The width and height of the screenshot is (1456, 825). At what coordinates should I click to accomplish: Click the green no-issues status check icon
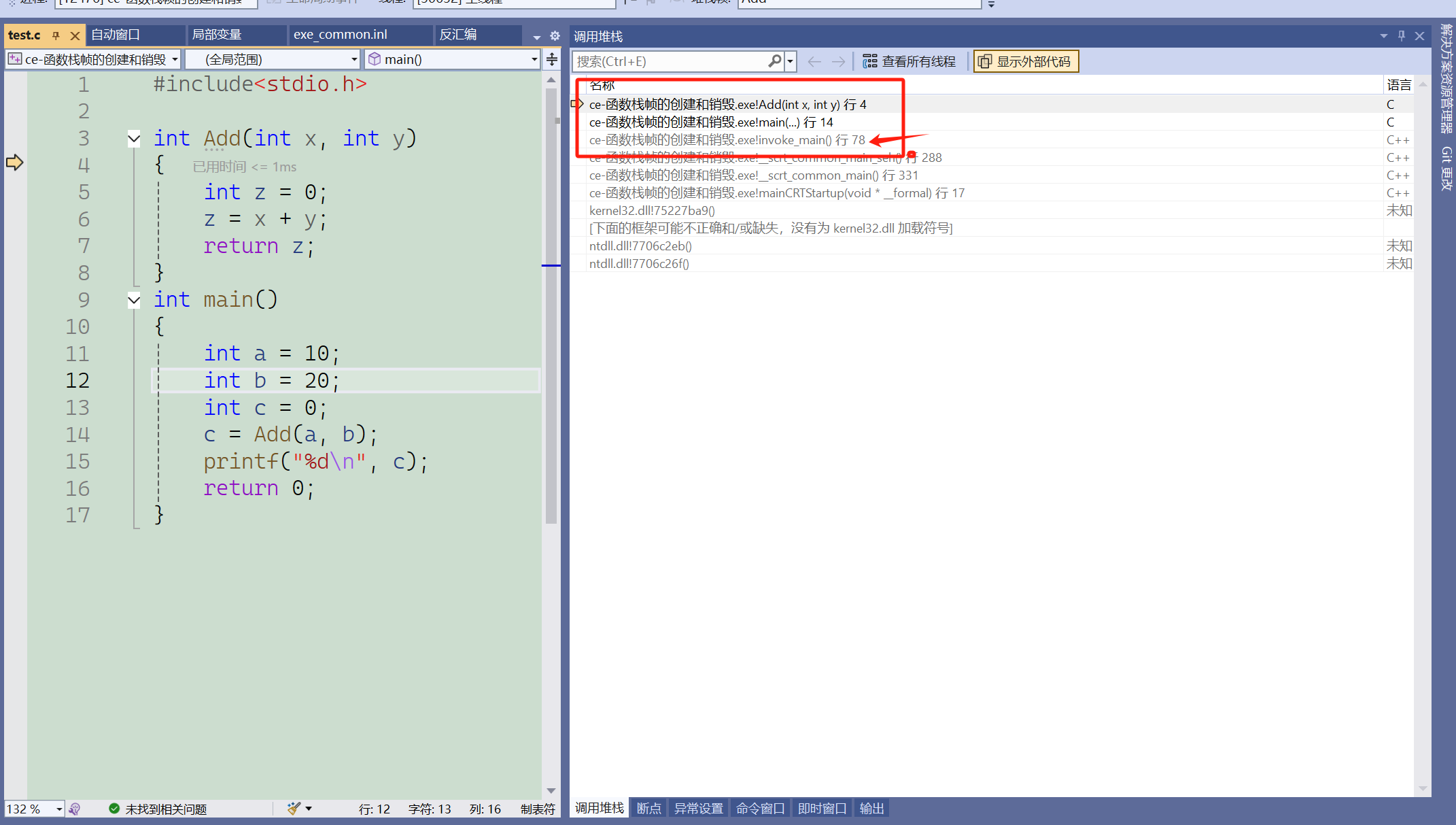114,809
